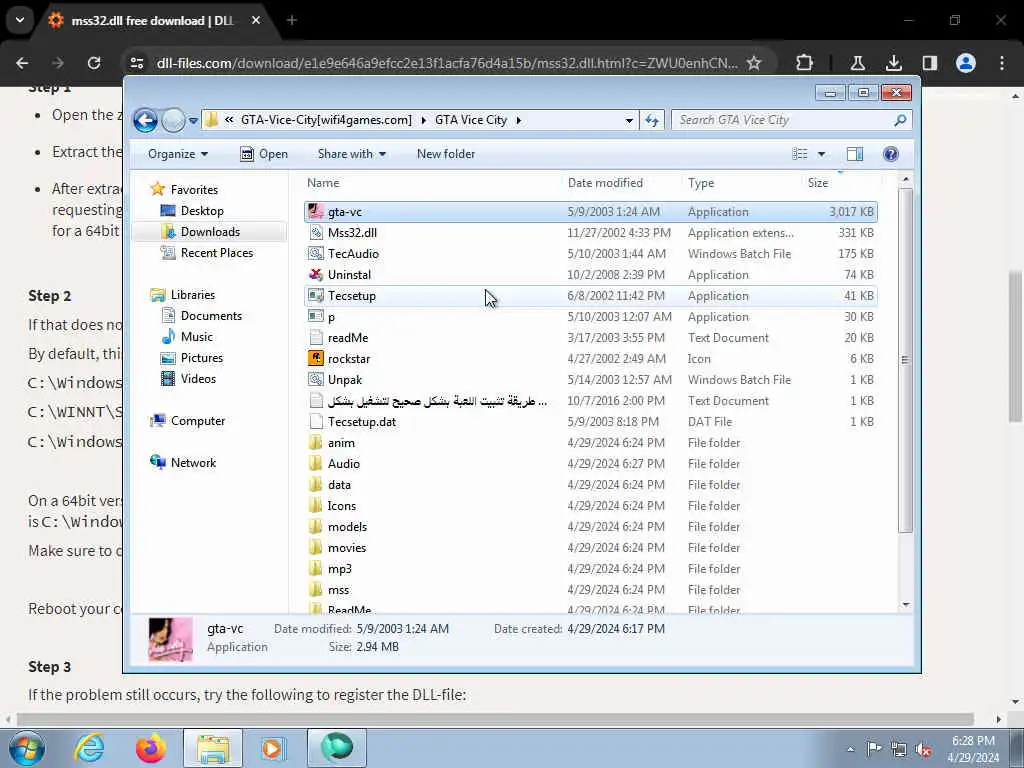Open the Pictures library
The height and width of the screenshot is (768, 1024).
point(201,358)
